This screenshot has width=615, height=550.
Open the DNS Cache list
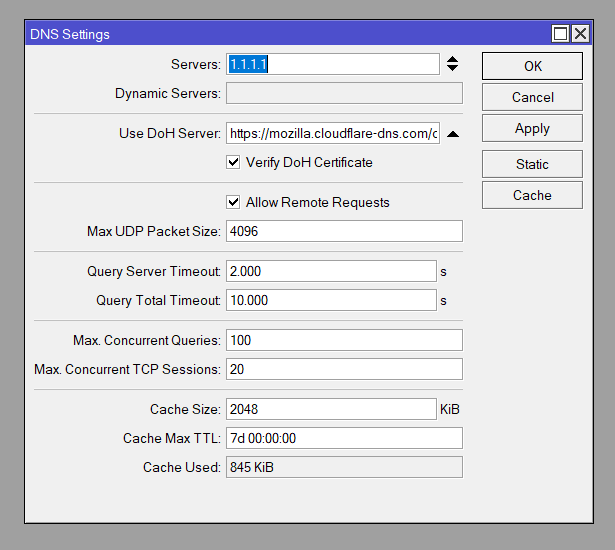coord(532,195)
